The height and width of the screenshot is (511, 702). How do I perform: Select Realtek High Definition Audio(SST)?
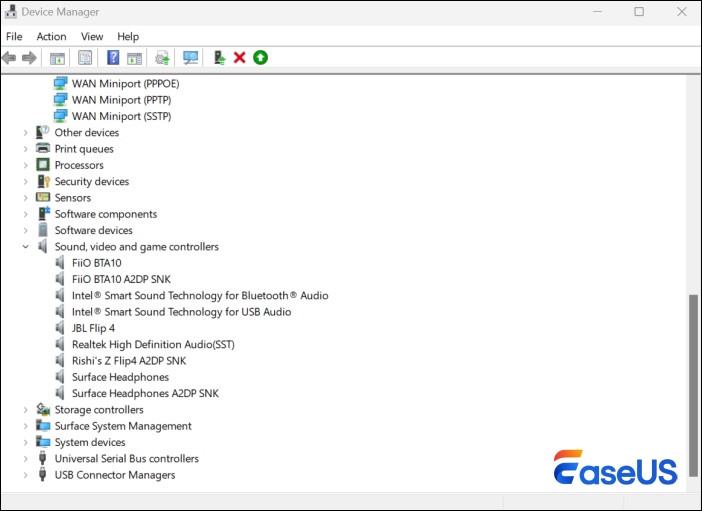153,344
